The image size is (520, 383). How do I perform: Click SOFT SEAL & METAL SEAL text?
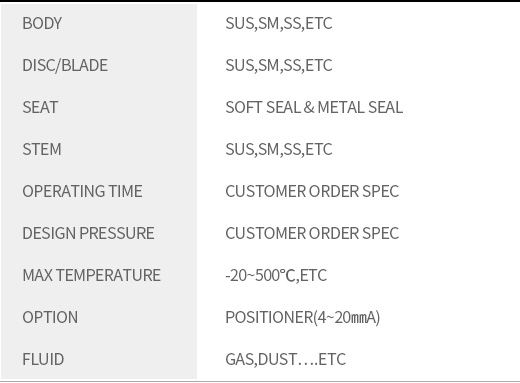click(314, 107)
